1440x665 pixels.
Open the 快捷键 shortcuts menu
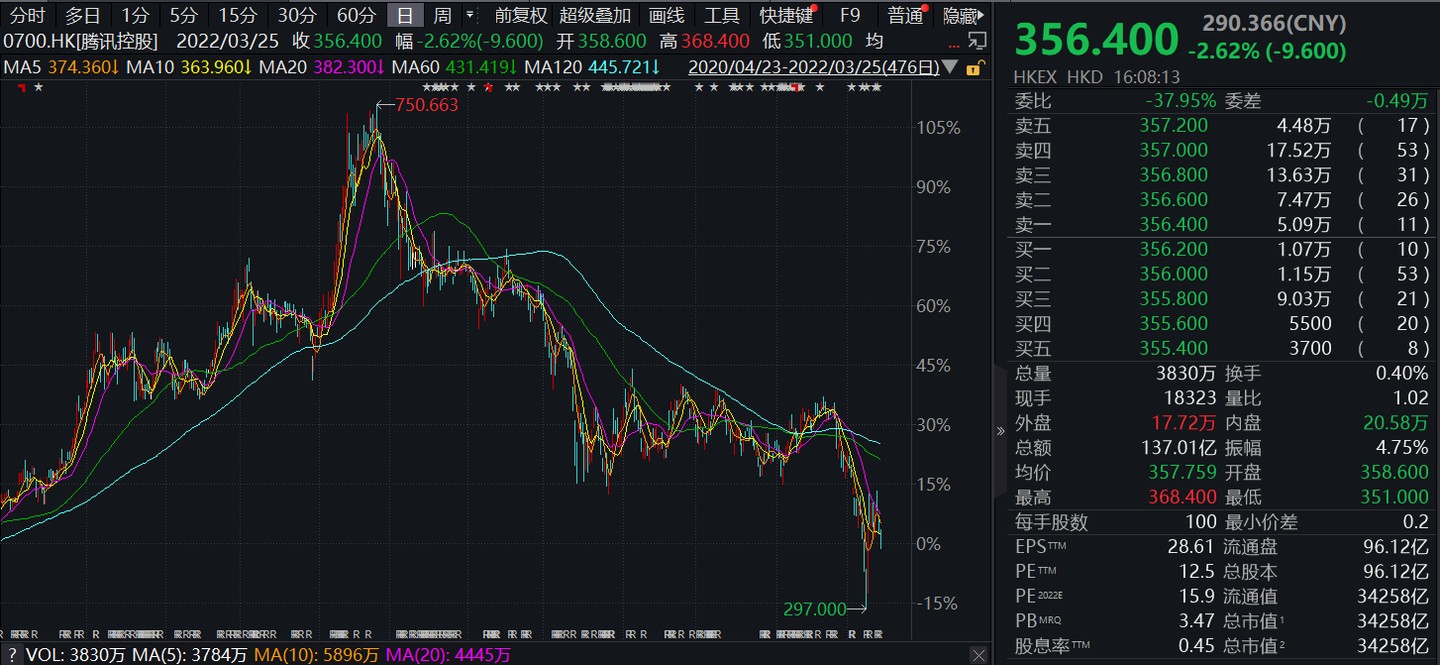tap(785, 15)
